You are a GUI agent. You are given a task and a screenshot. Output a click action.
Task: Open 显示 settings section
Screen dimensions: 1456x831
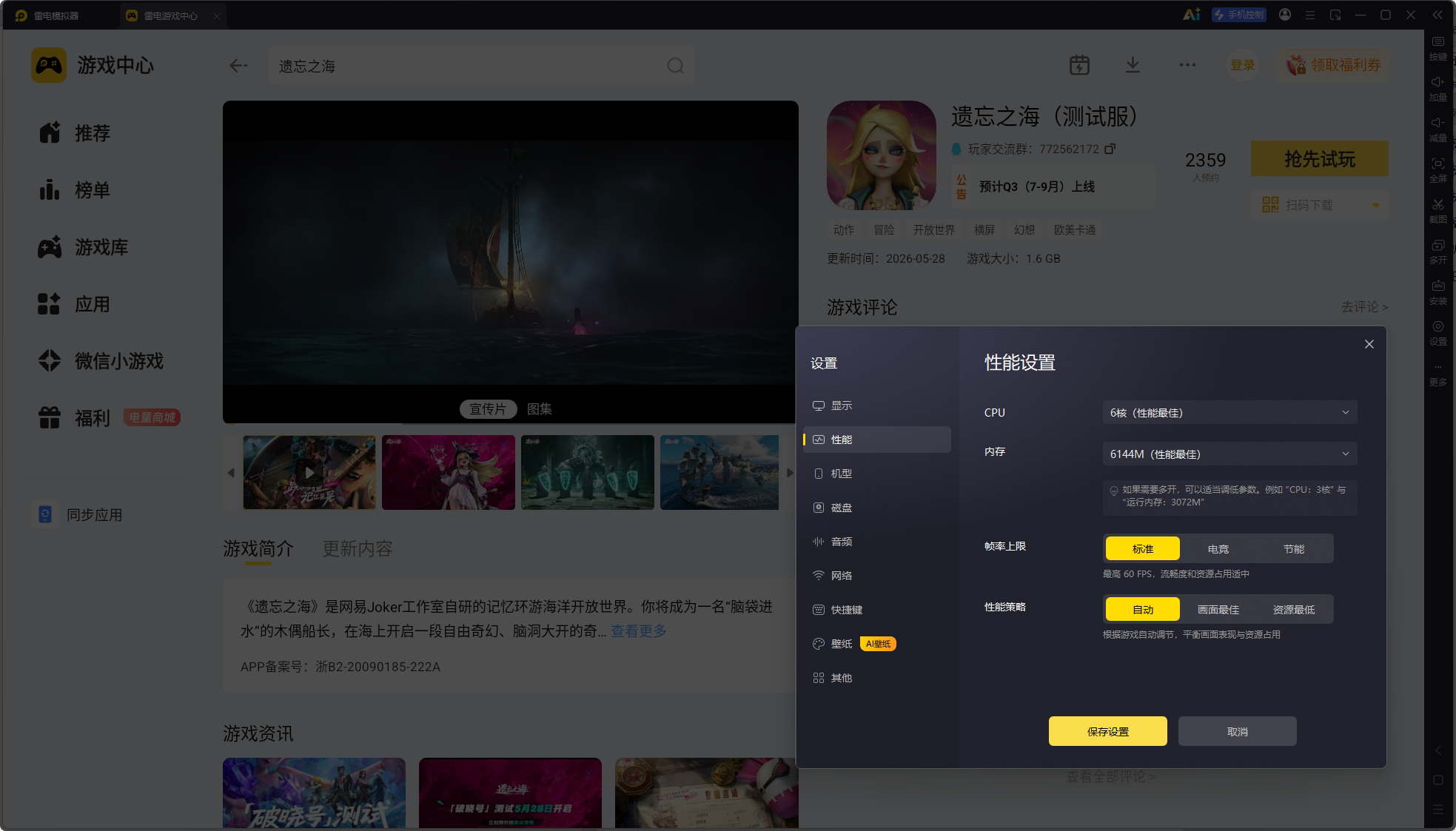pyautogui.click(x=877, y=406)
